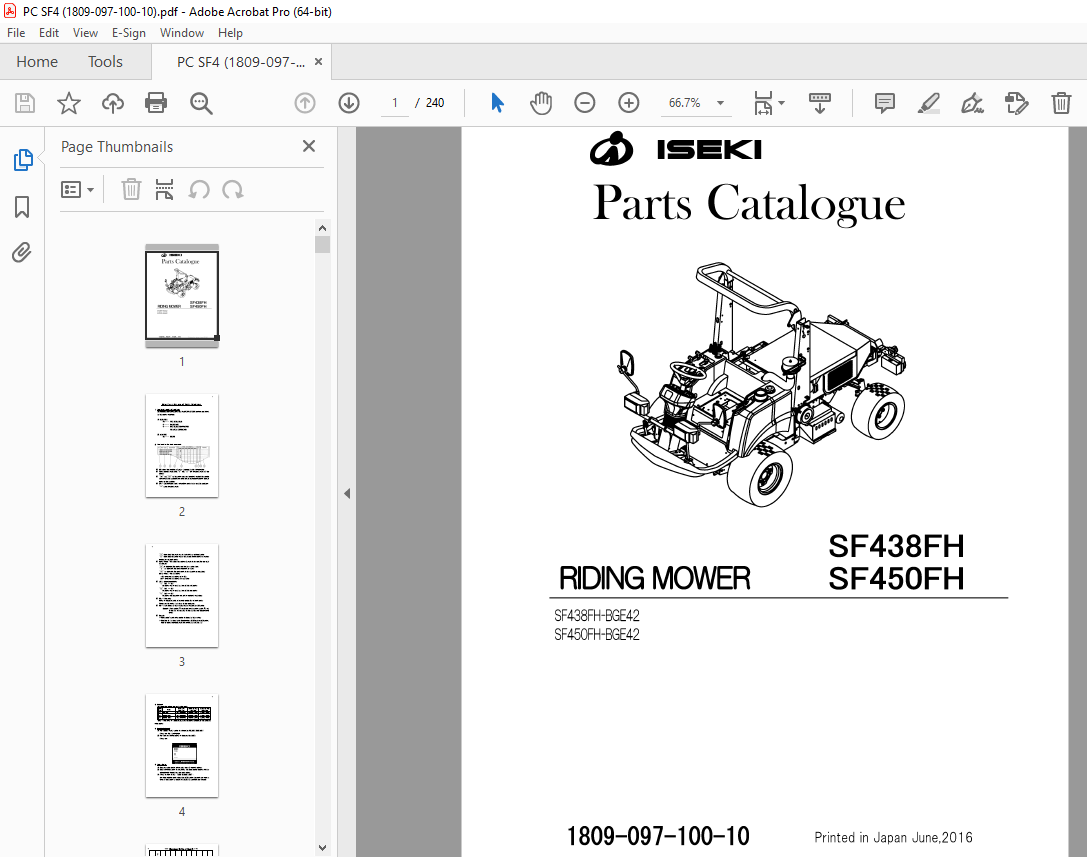The width and height of the screenshot is (1087, 857).
Task: Close the PC SF4 document tab
Action: (318, 62)
